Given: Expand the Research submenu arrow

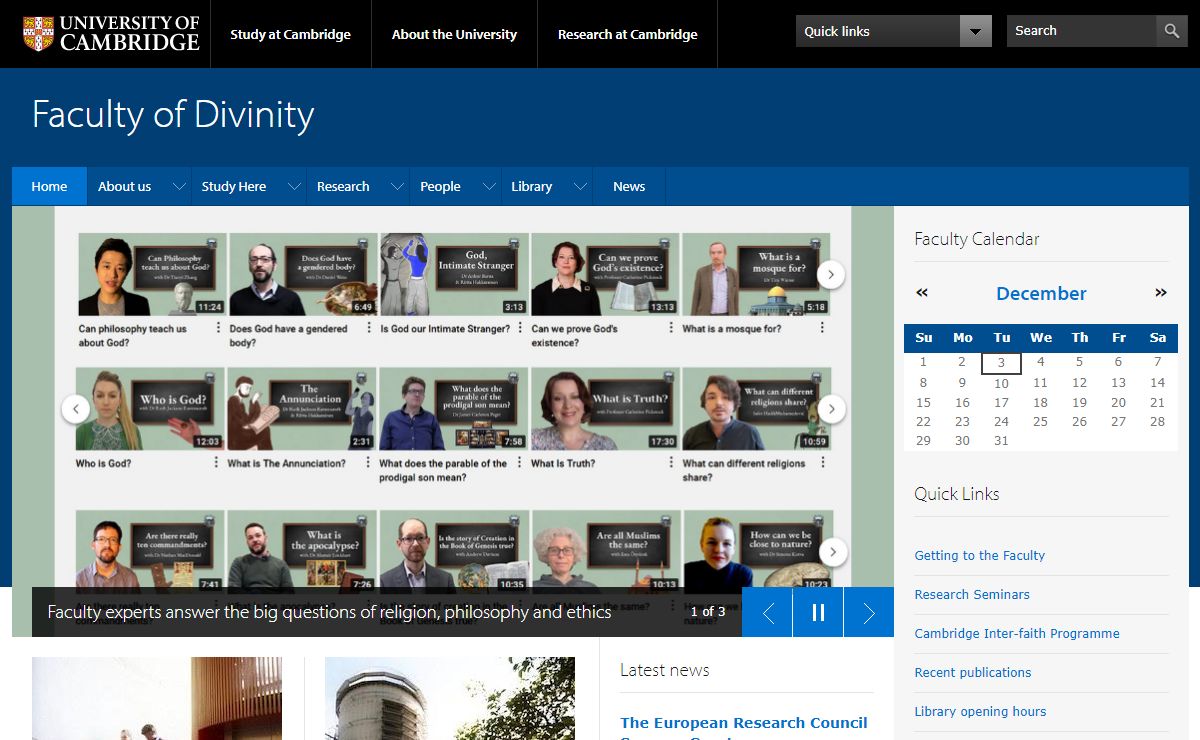Looking at the screenshot, I should (x=398, y=186).
